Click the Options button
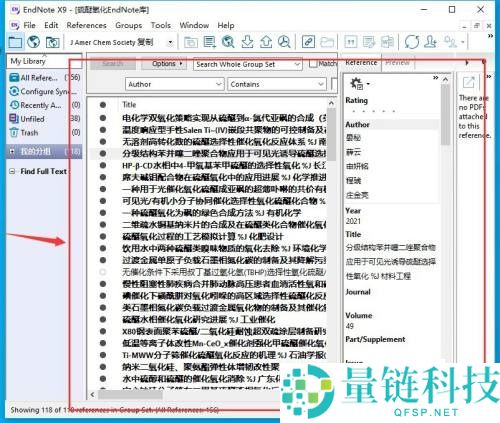 pyautogui.click(x=164, y=63)
